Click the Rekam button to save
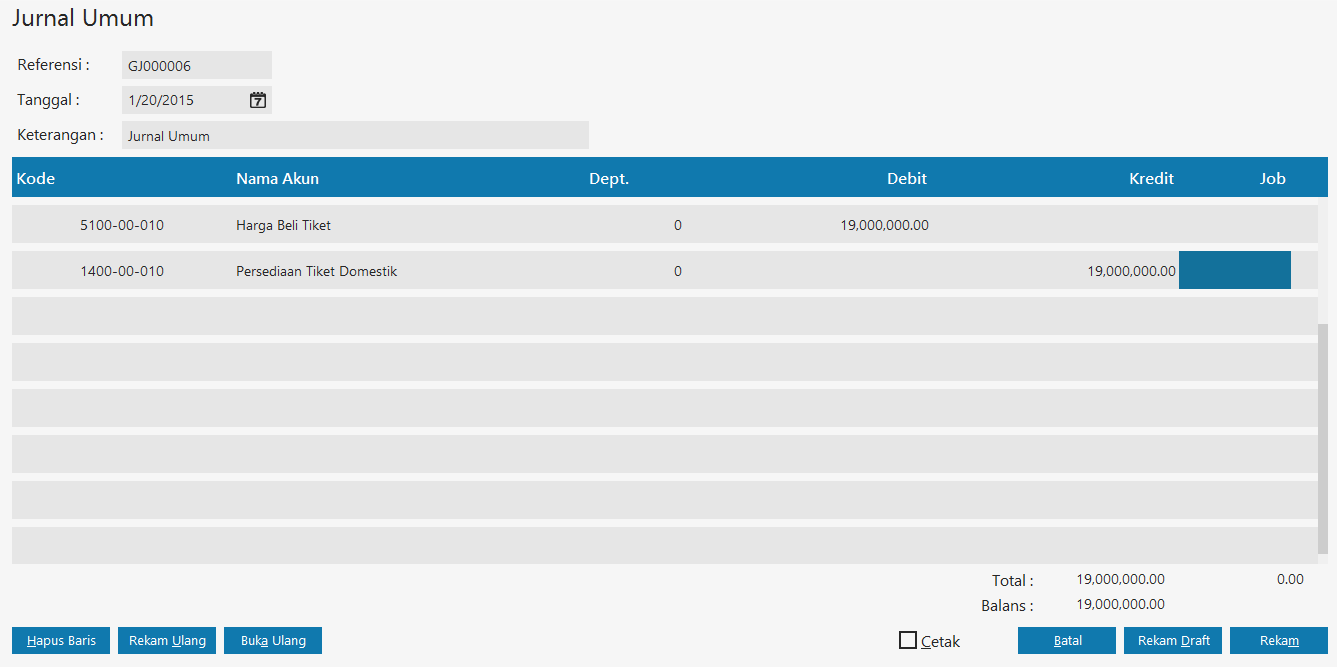 (x=1279, y=640)
